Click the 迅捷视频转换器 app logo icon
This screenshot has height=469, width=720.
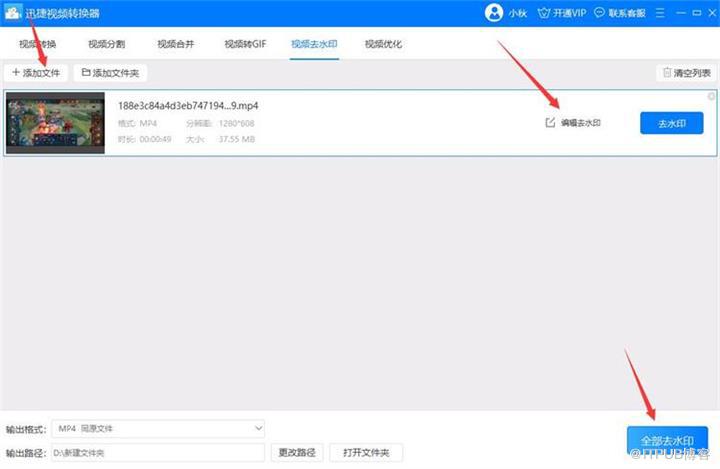[x=12, y=12]
